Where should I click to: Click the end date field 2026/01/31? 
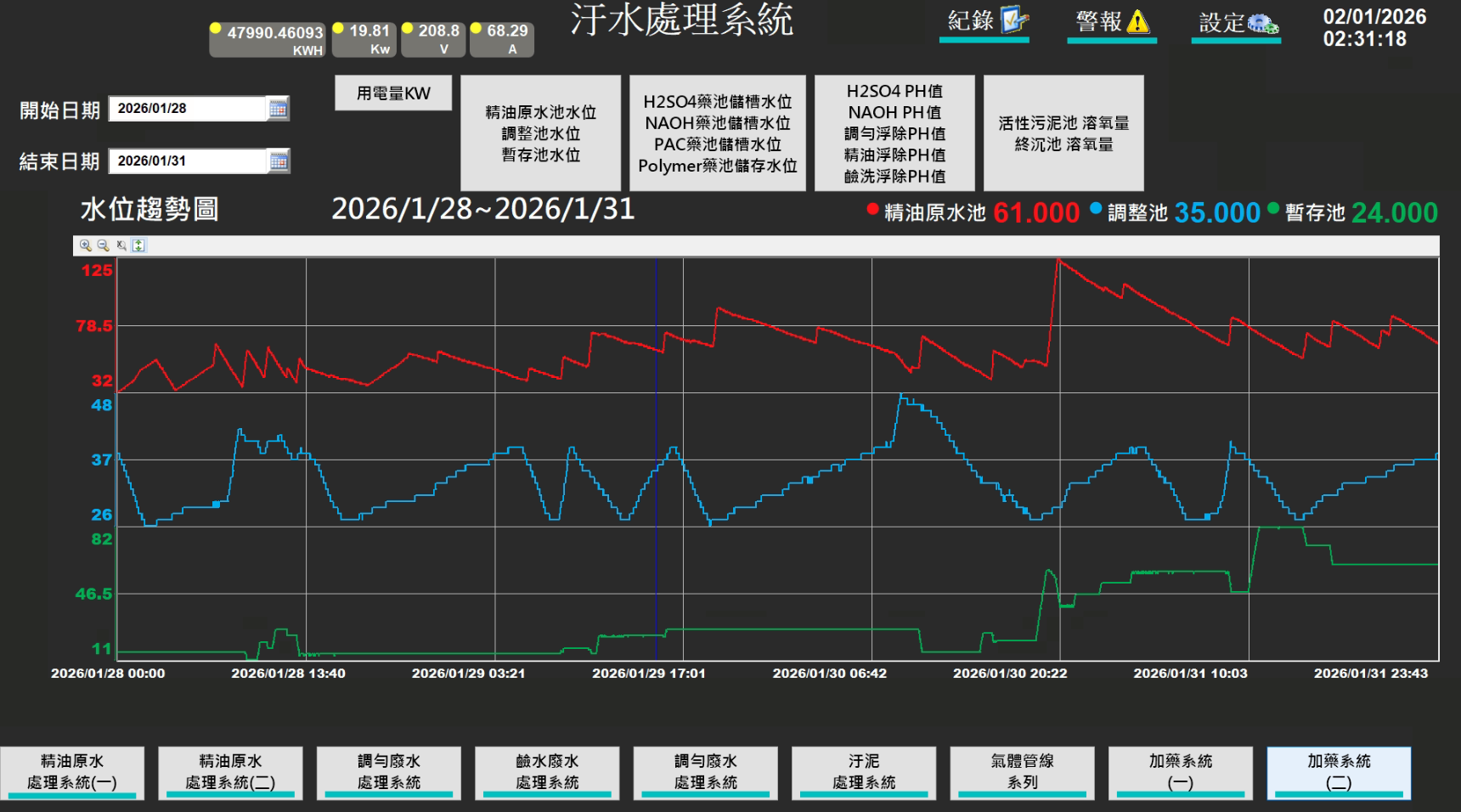[187, 161]
